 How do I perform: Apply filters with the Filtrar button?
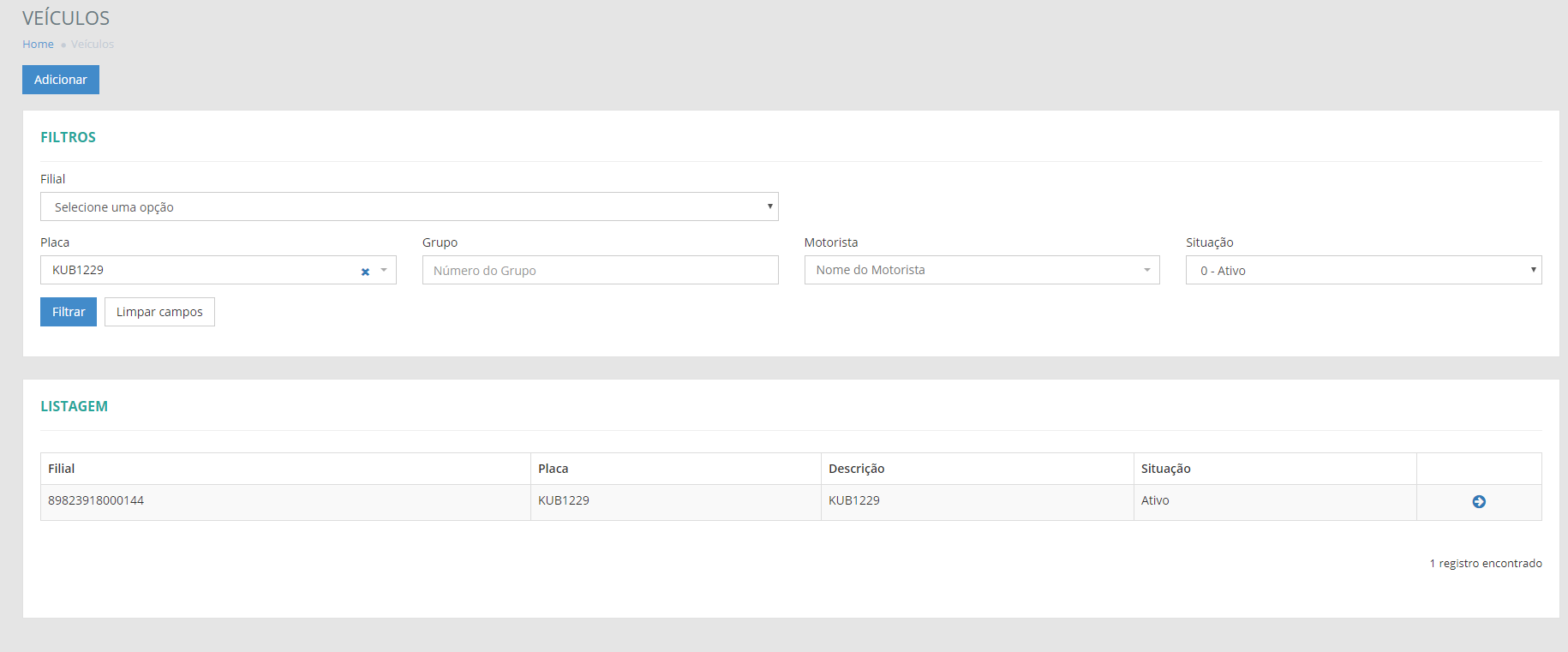[x=69, y=312]
